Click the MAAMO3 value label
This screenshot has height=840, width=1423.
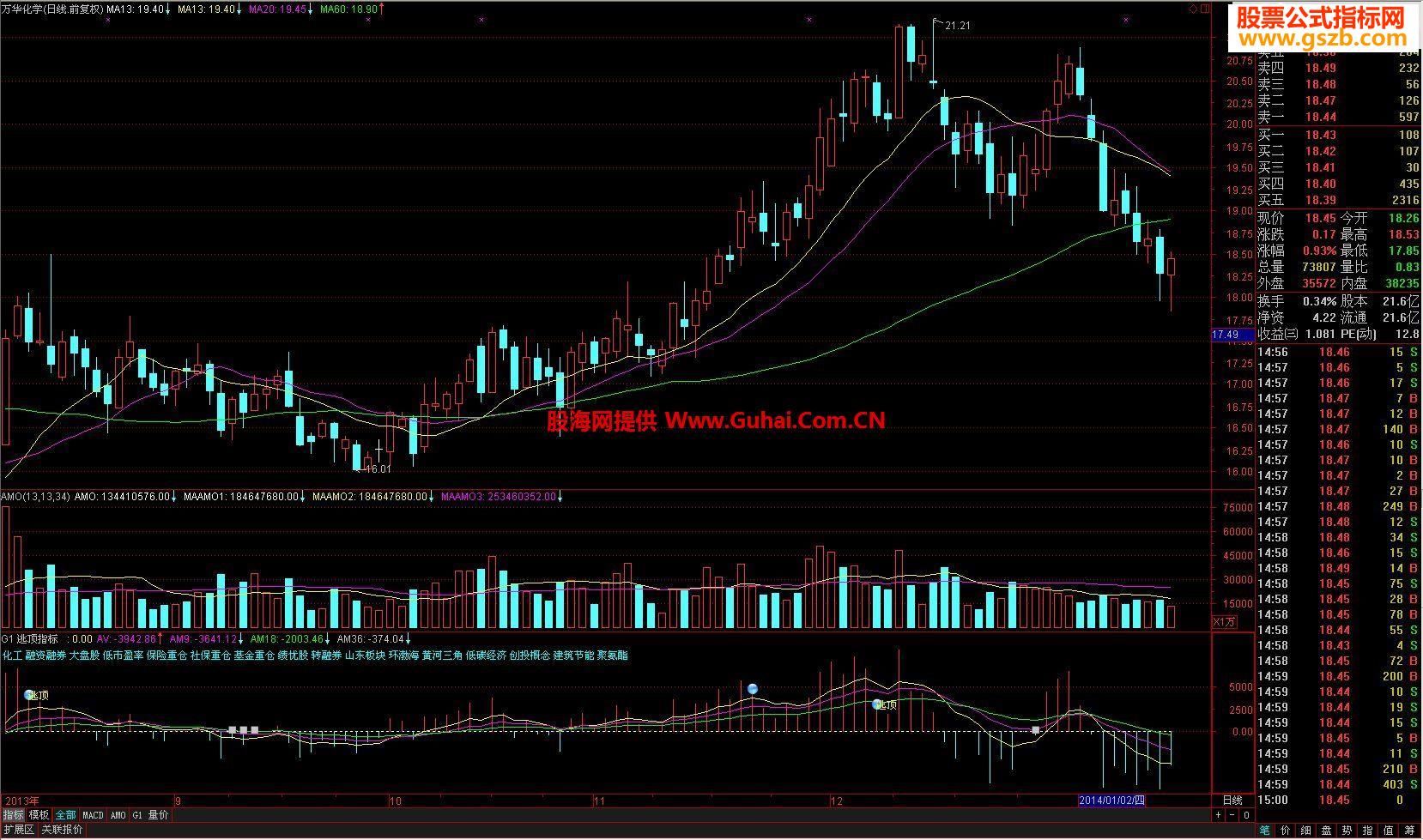pos(498,496)
